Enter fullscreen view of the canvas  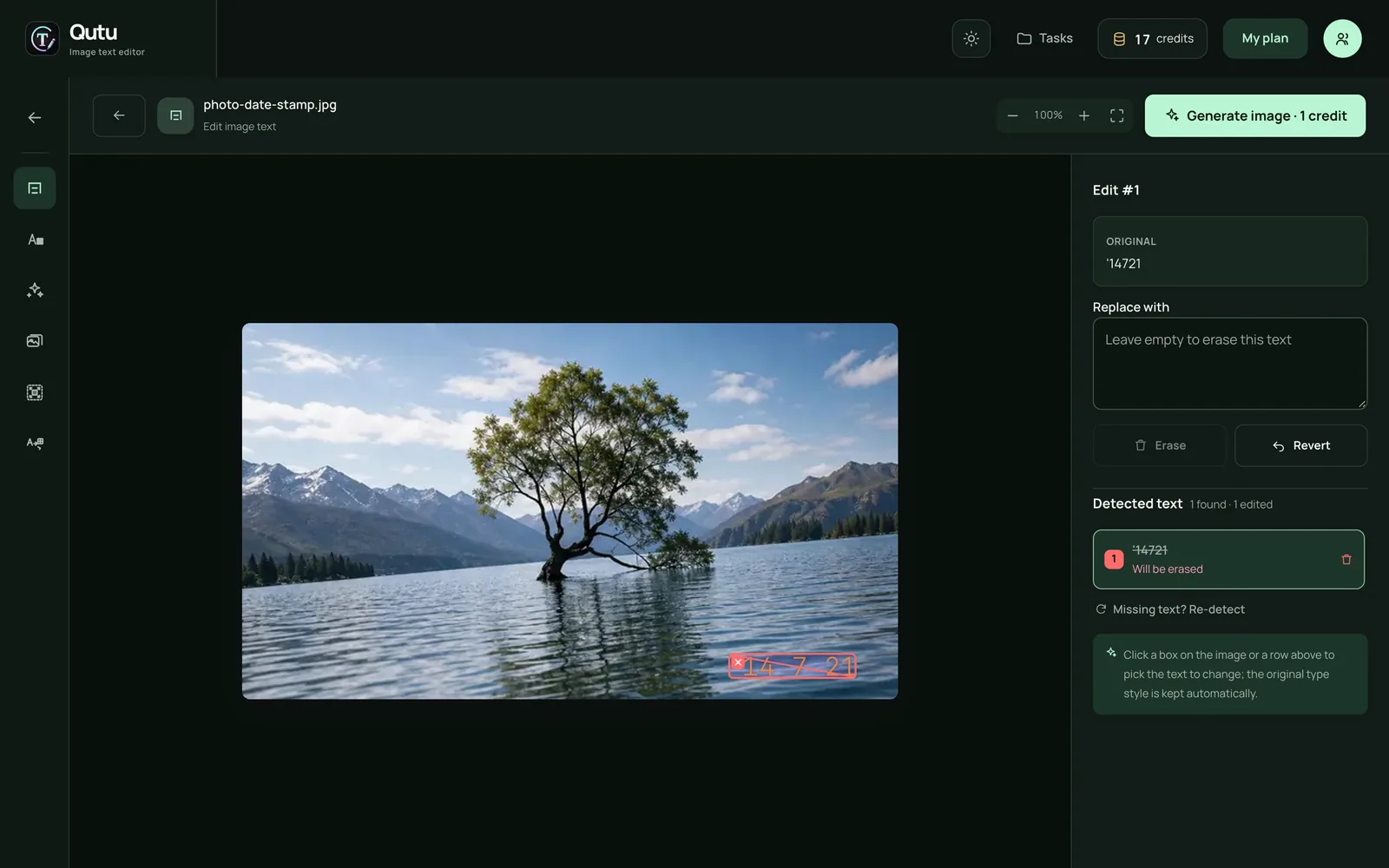coord(1117,115)
